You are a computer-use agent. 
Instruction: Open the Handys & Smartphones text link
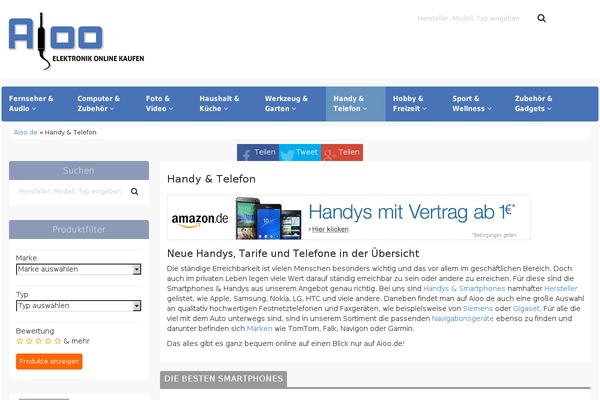(x=464, y=288)
